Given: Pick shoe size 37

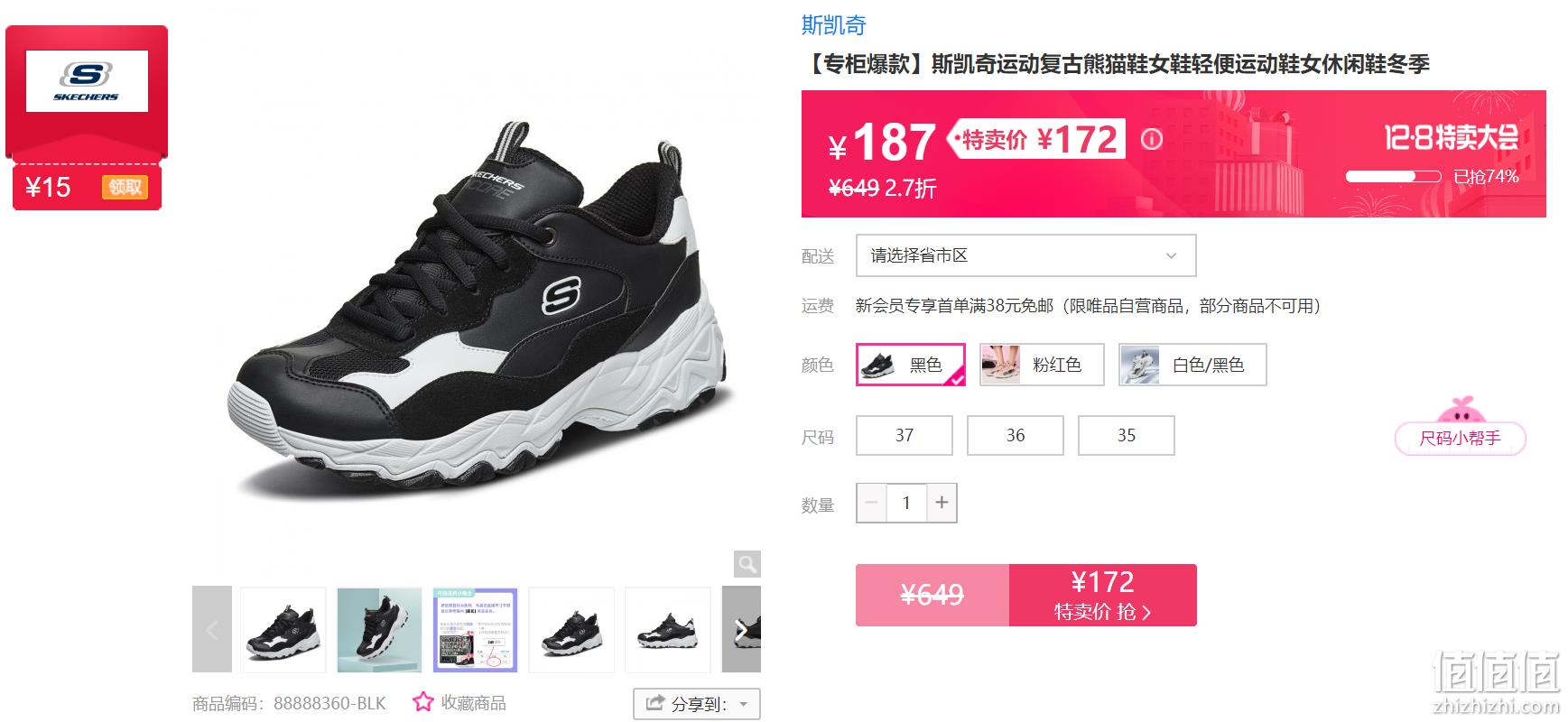Looking at the screenshot, I should tap(905, 435).
